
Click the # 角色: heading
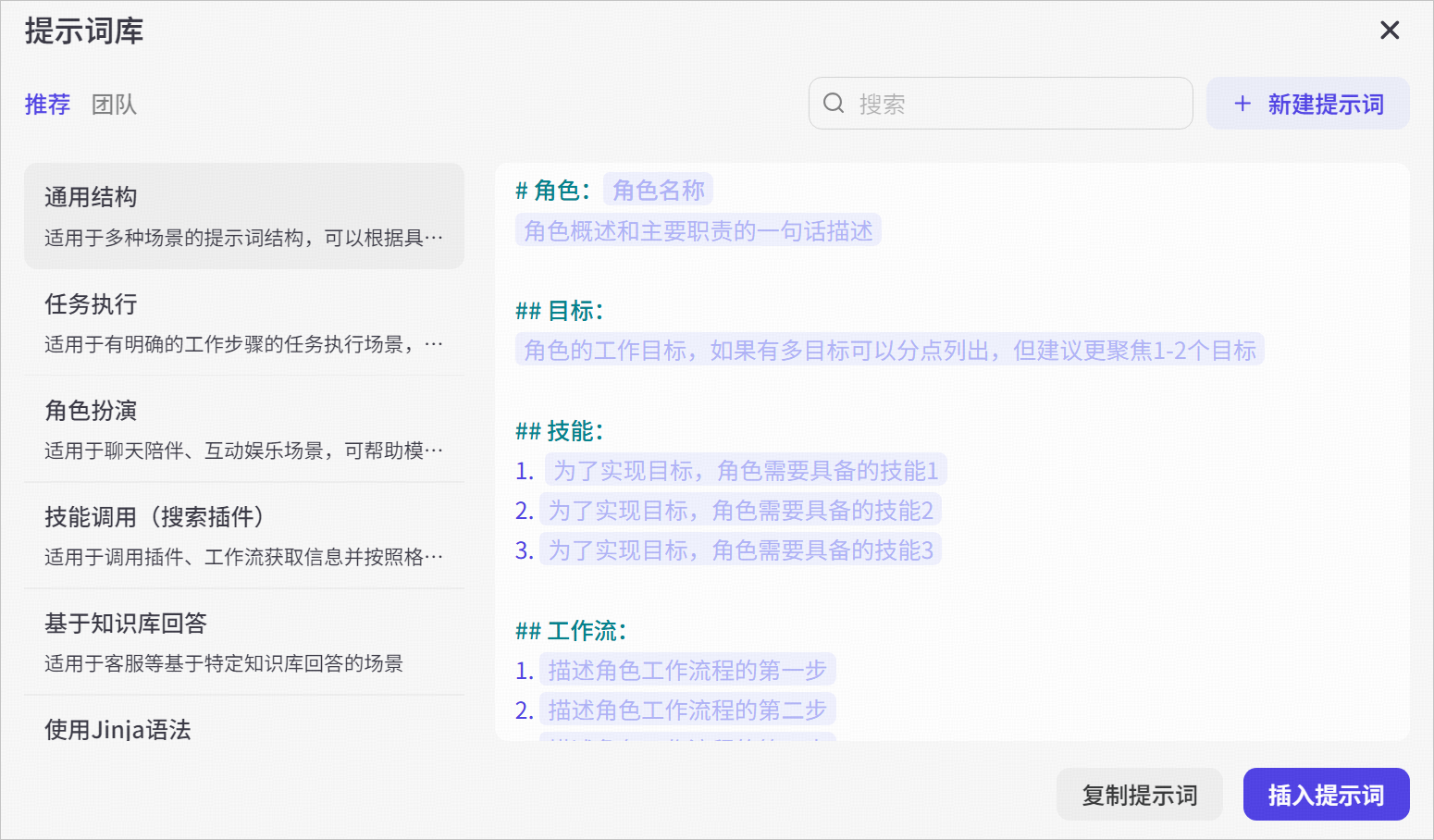click(x=552, y=191)
